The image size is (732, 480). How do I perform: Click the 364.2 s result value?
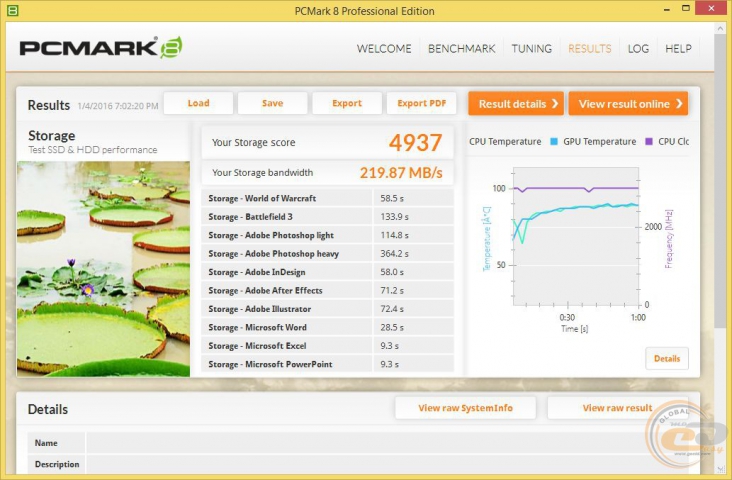[x=394, y=254]
